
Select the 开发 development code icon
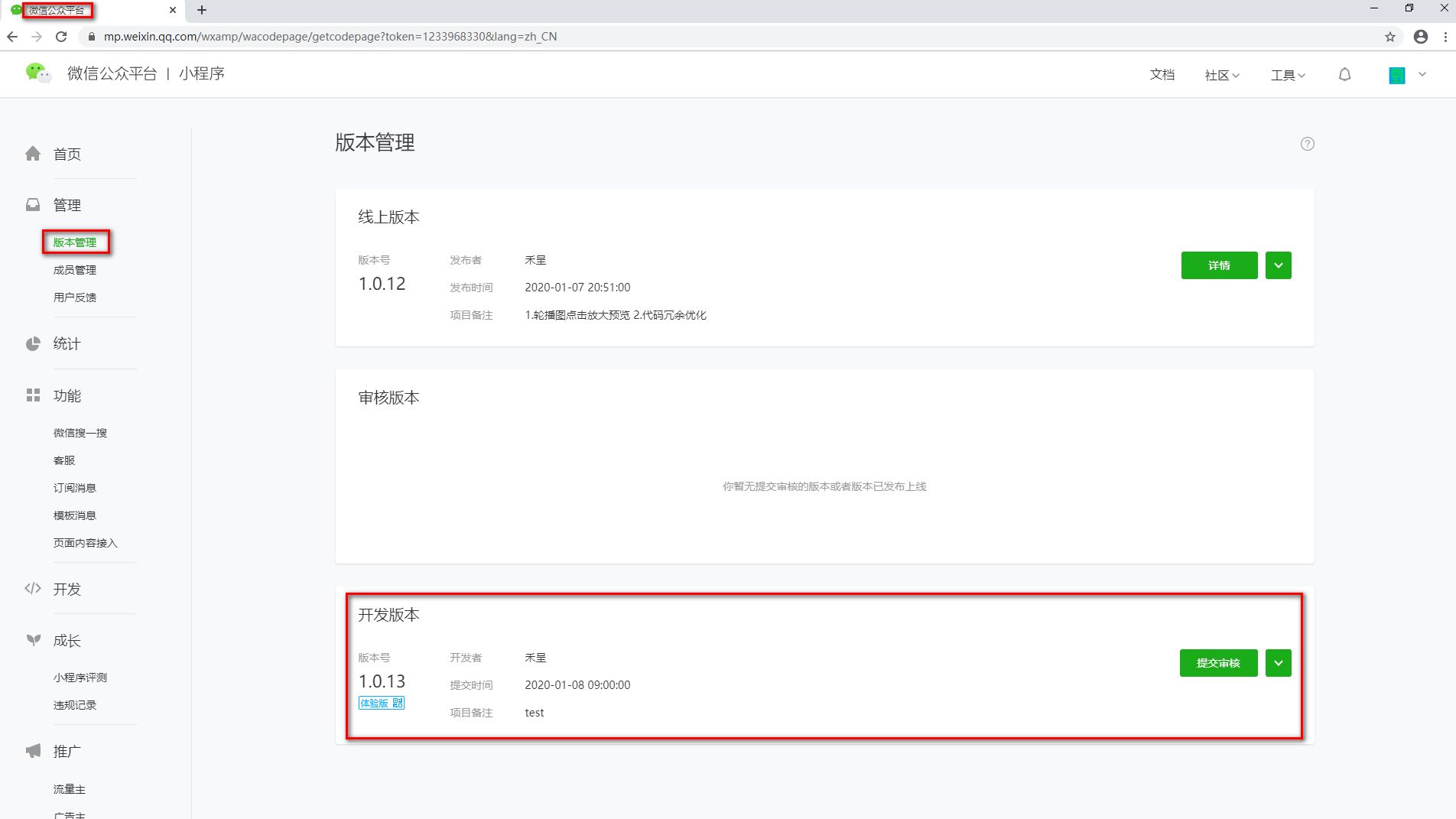tap(32, 588)
